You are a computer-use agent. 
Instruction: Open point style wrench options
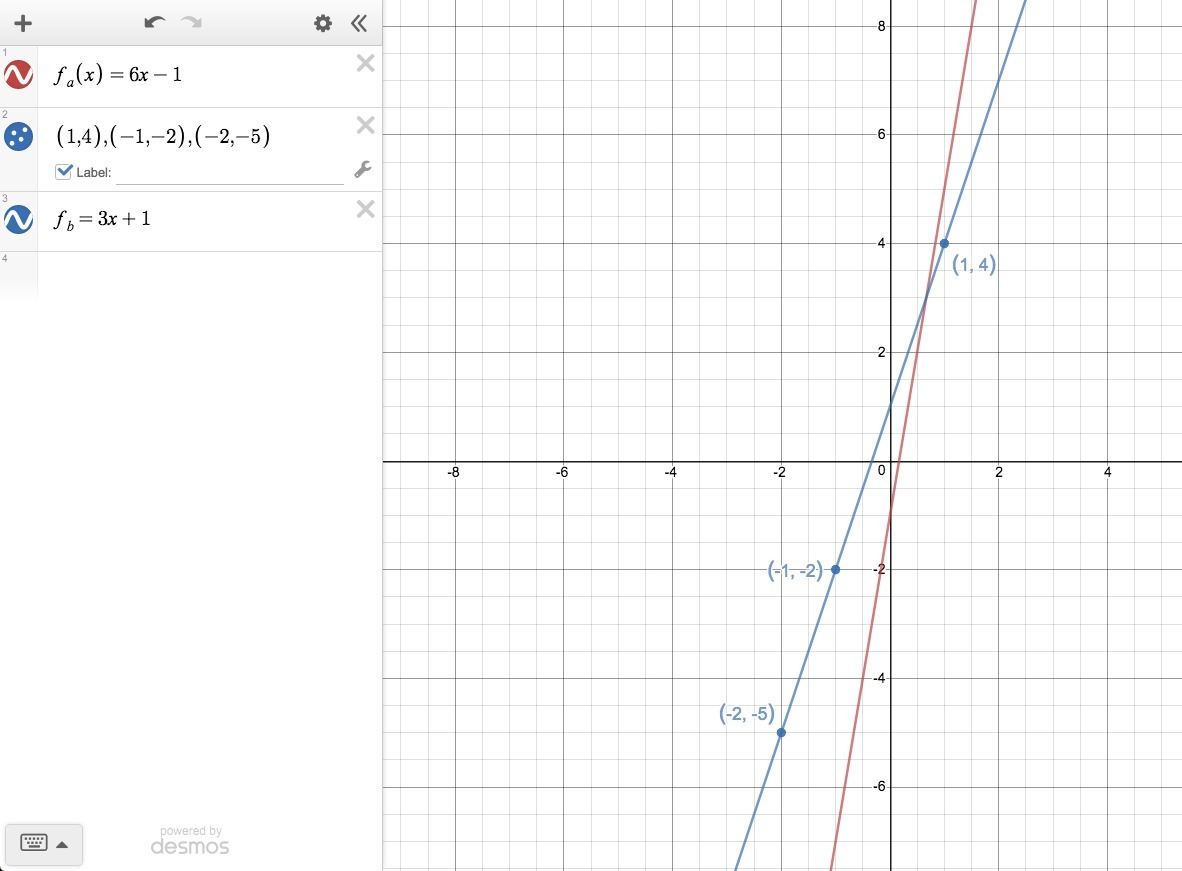[363, 170]
